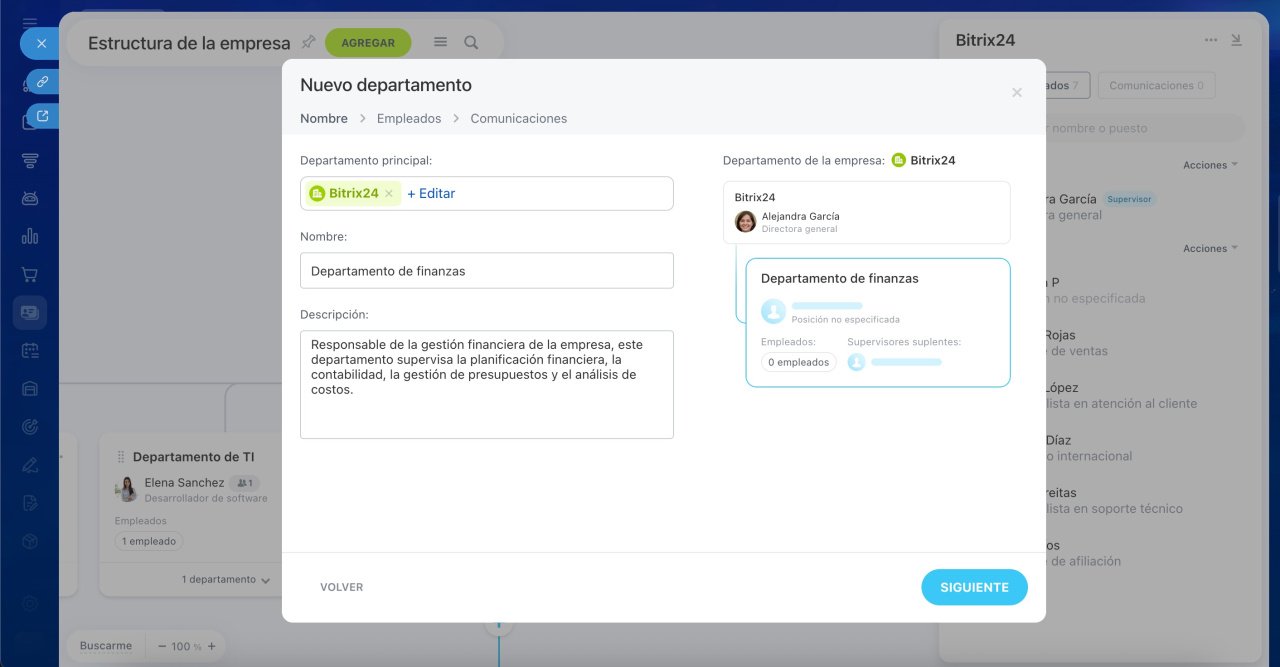Click the open in new window icon
This screenshot has height=667, width=1280.
(42, 116)
